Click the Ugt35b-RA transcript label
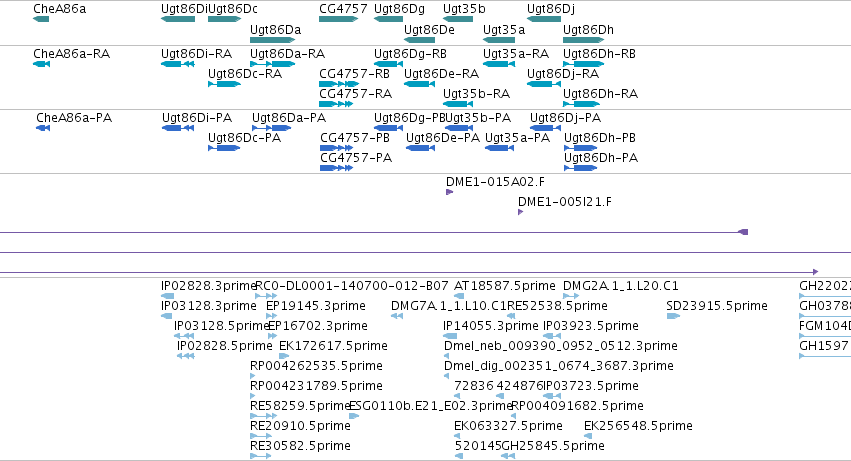 [x=477, y=94]
